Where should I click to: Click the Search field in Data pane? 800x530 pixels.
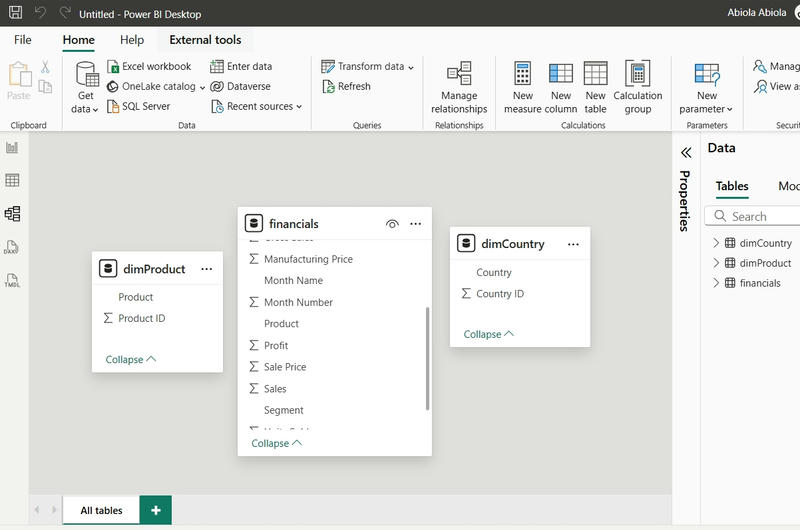(753, 216)
